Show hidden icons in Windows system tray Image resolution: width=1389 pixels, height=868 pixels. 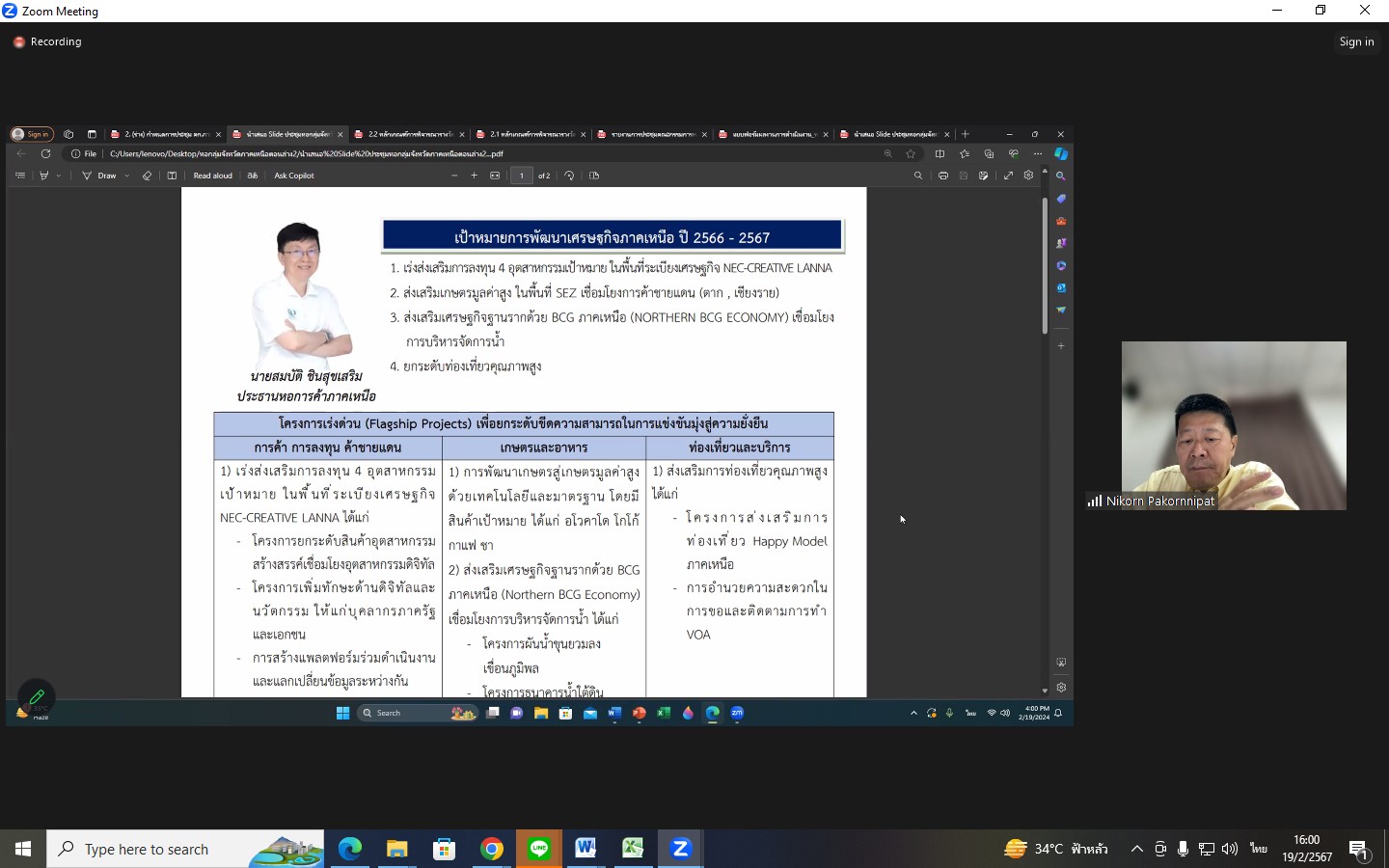click(x=1136, y=849)
